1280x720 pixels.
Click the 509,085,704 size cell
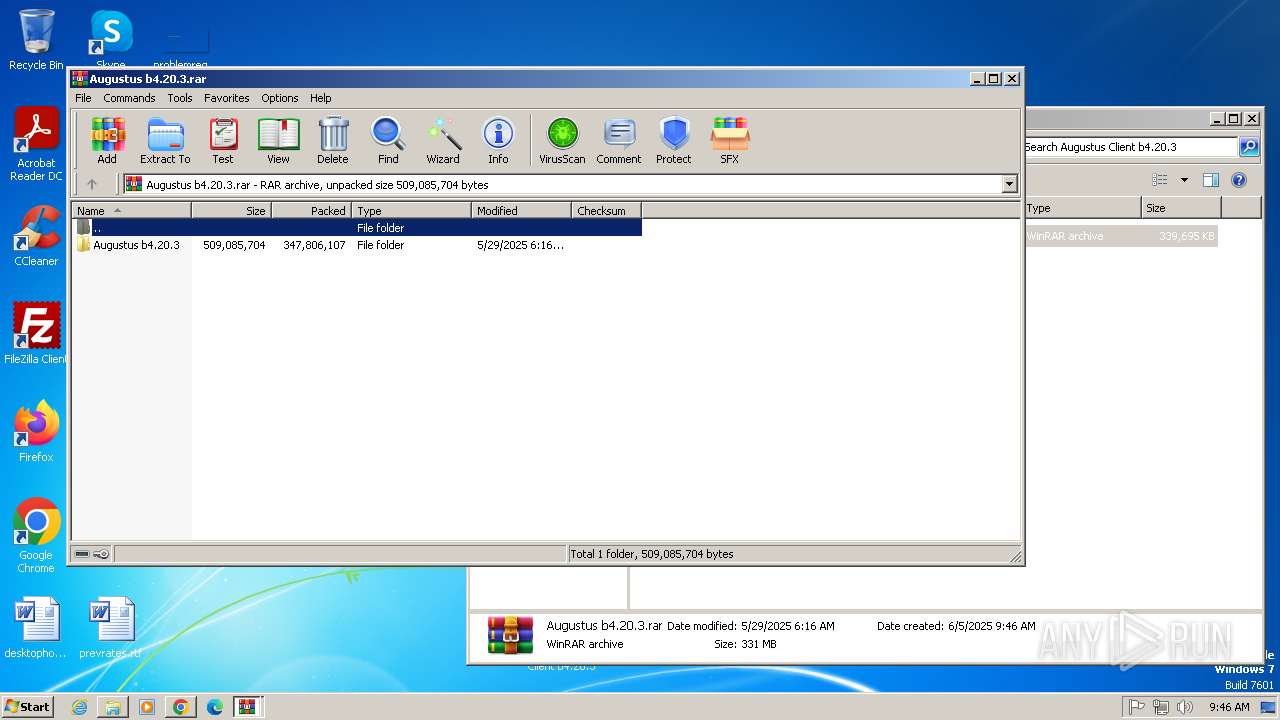click(x=234, y=245)
